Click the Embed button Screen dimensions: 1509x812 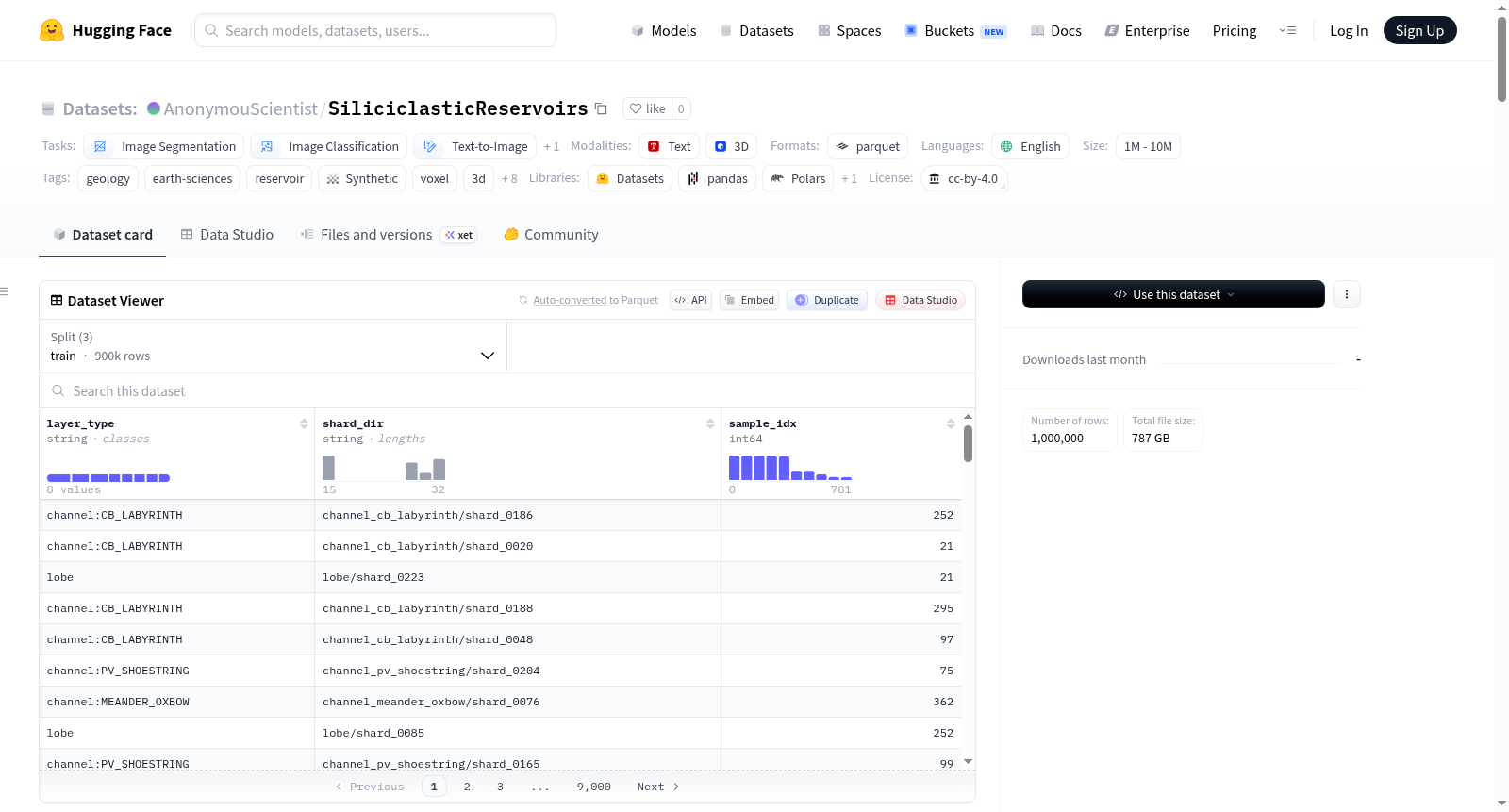point(749,300)
